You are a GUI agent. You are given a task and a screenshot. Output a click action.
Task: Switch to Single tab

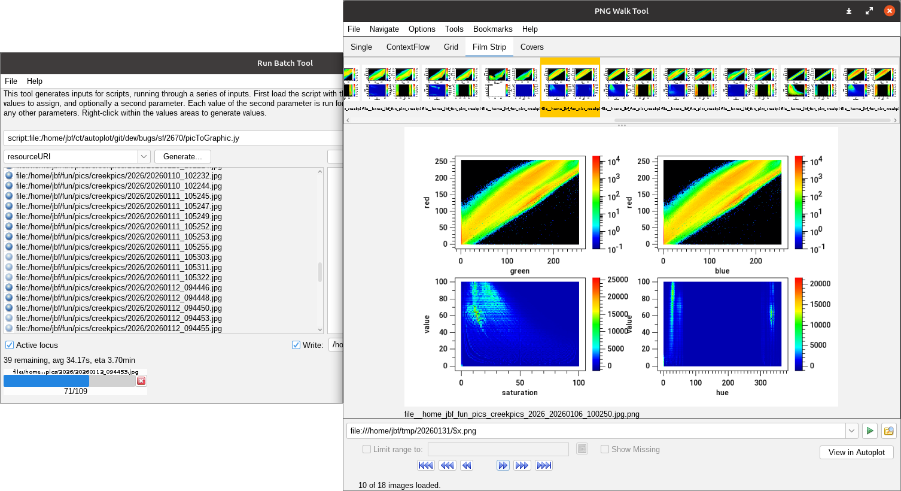click(361, 47)
